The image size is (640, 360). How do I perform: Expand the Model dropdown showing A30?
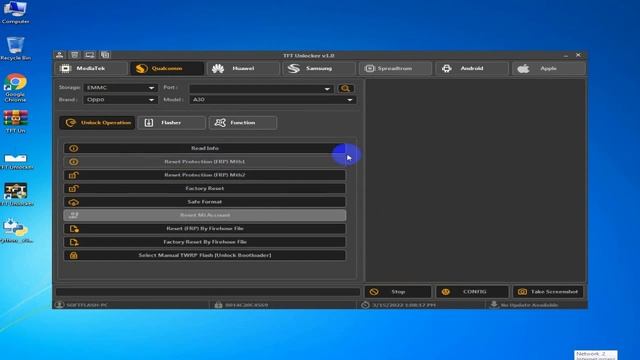[273, 100]
